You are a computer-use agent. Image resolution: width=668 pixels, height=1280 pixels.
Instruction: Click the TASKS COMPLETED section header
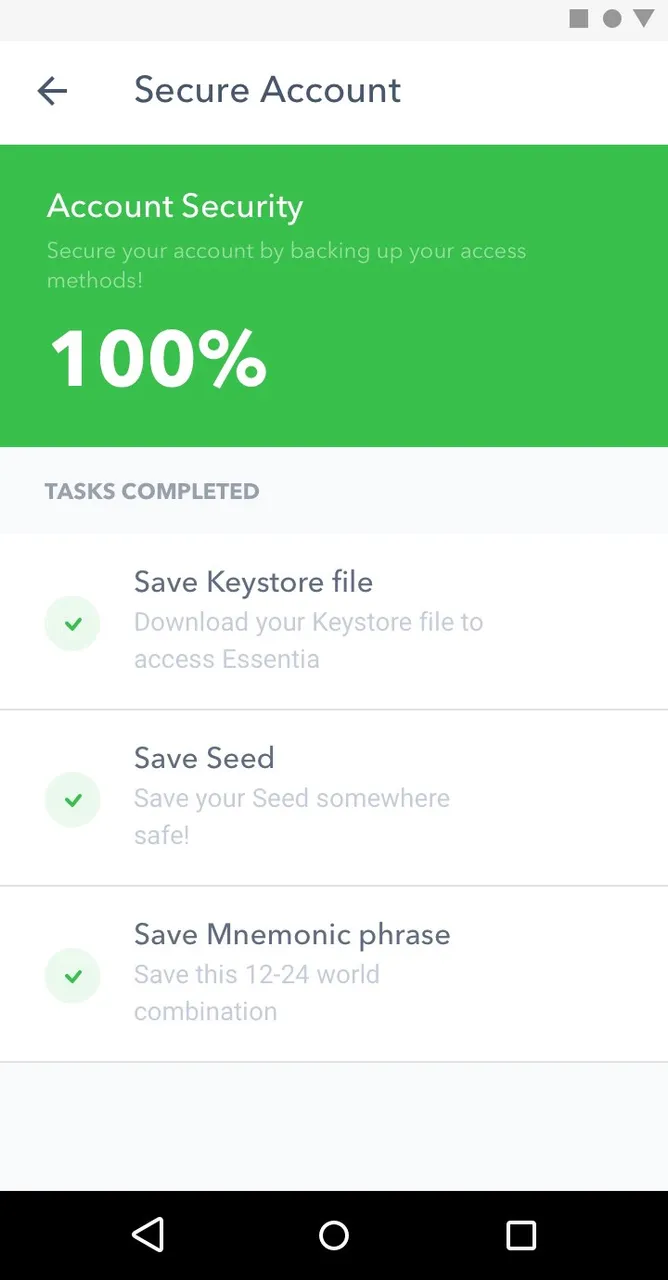(x=152, y=491)
